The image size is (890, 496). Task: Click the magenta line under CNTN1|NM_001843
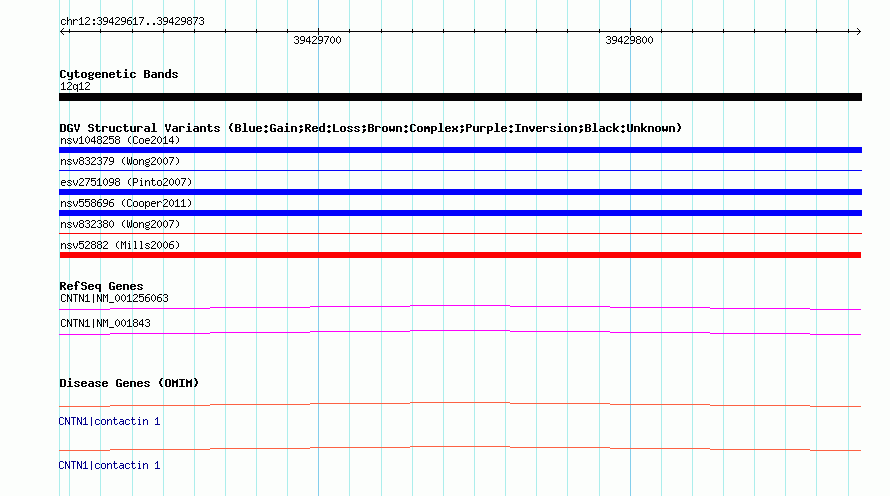(x=460, y=332)
